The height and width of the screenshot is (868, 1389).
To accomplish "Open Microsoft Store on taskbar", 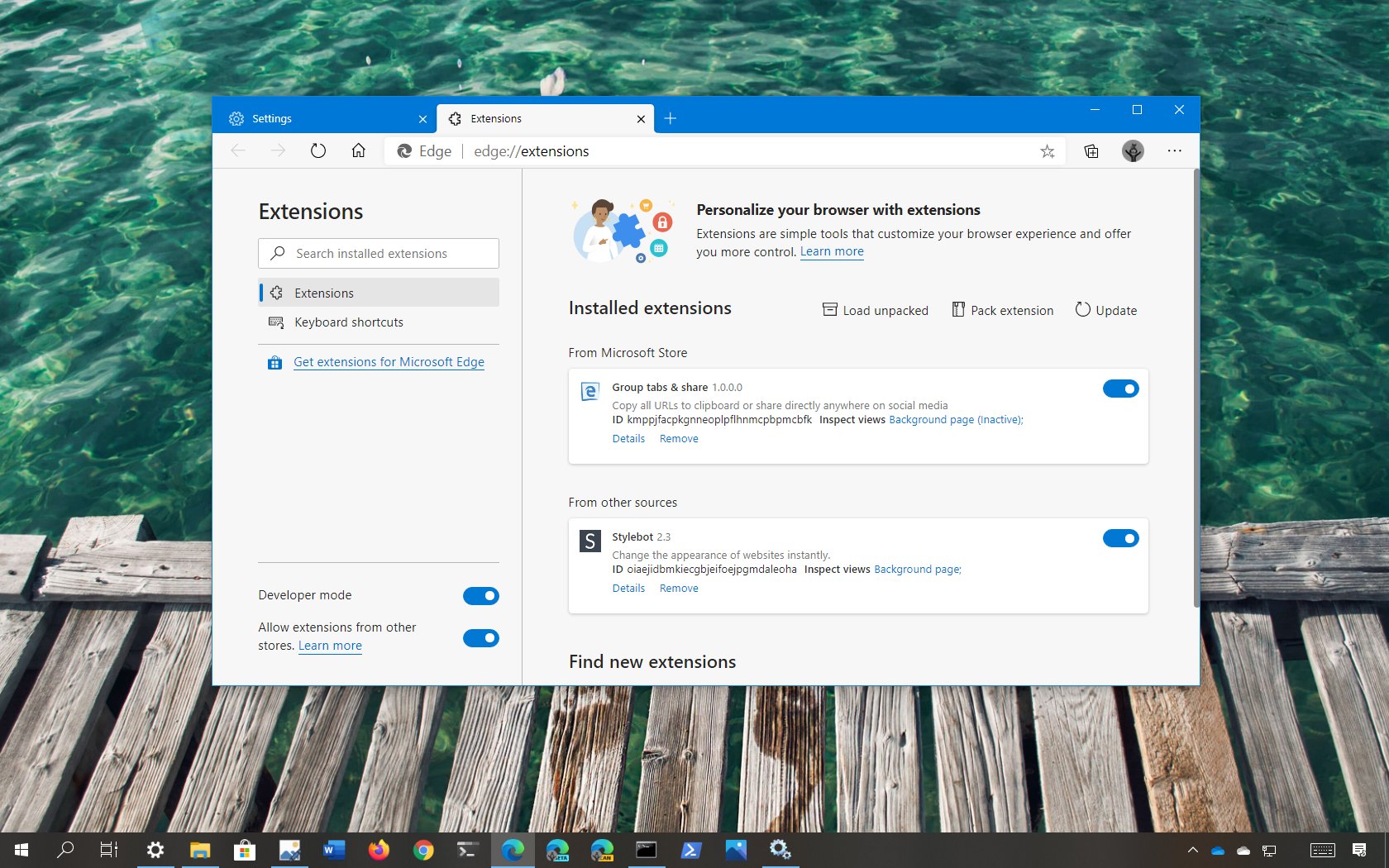I will pyautogui.click(x=245, y=850).
